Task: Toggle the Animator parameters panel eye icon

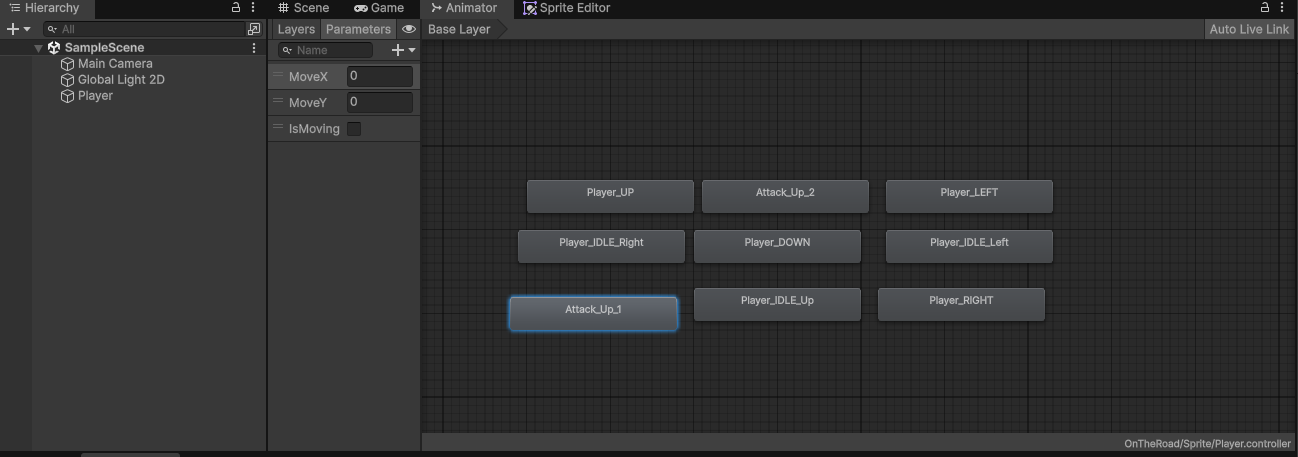Action: tap(408, 29)
